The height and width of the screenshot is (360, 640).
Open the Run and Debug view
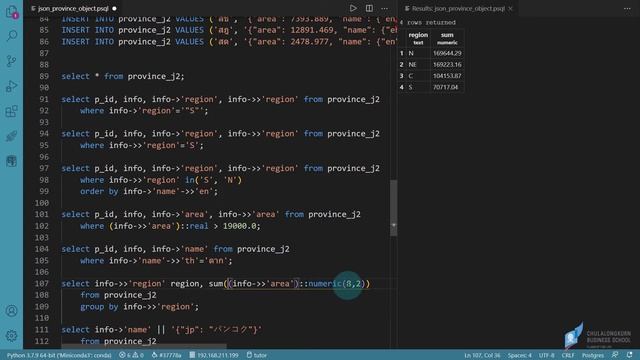tap(11, 86)
